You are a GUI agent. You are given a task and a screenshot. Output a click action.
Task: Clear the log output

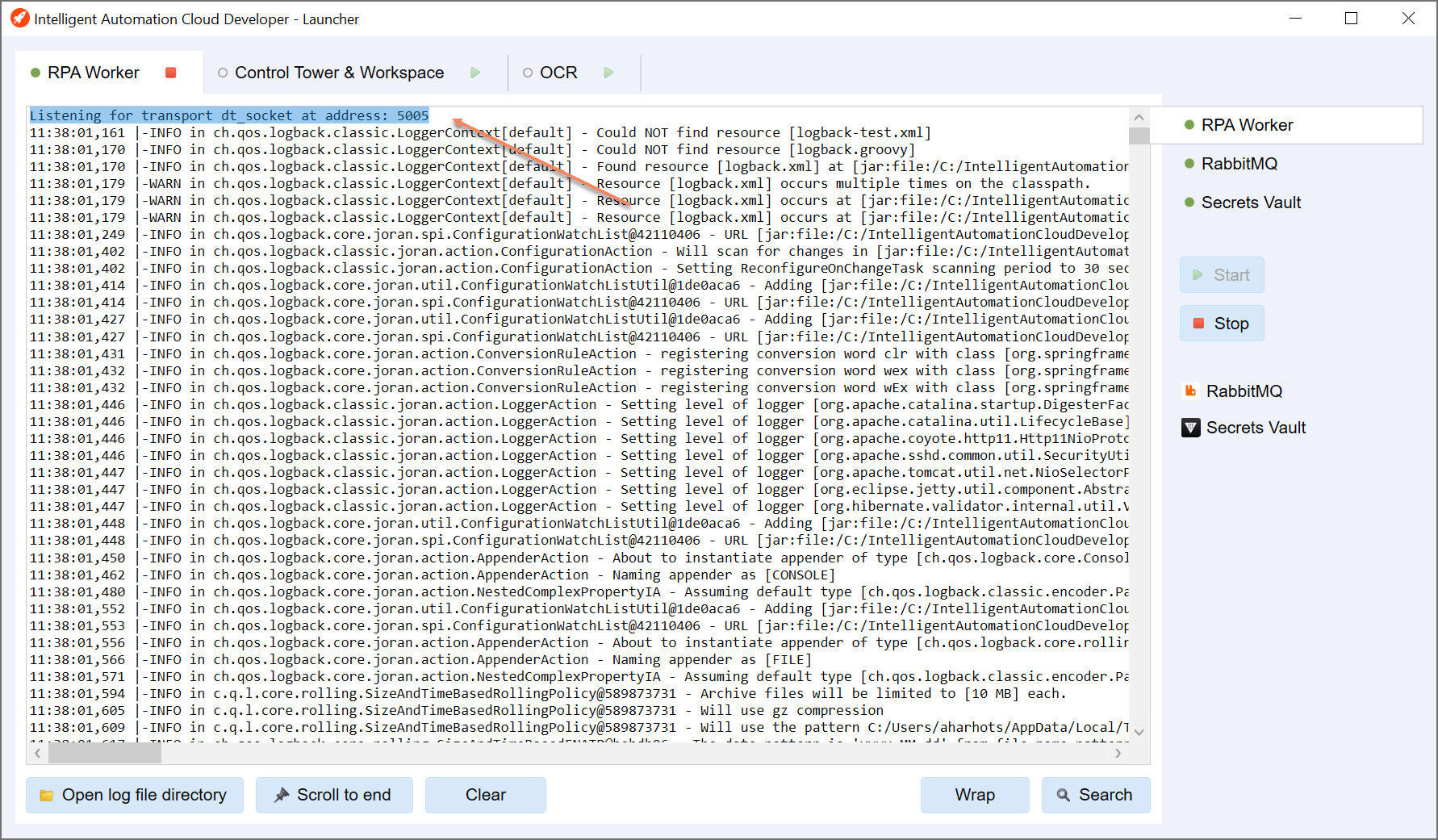[x=486, y=795]
